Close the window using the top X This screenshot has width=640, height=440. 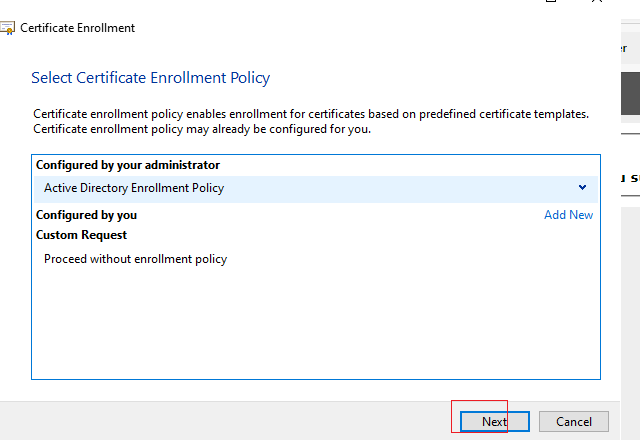point(597,1)
